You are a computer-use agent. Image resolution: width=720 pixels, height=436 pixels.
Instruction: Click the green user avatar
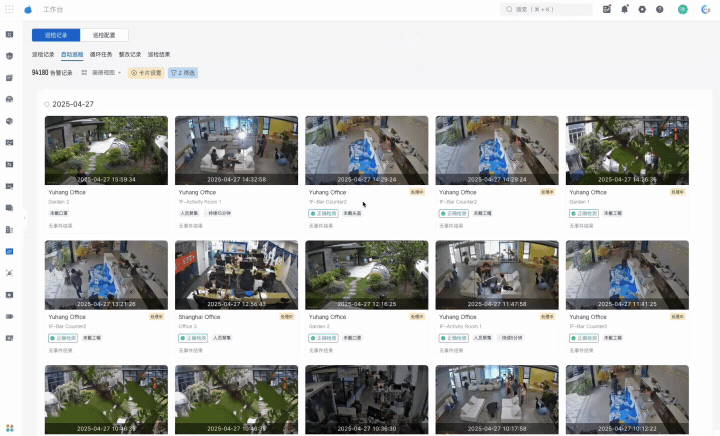click(x=683, y=9)
